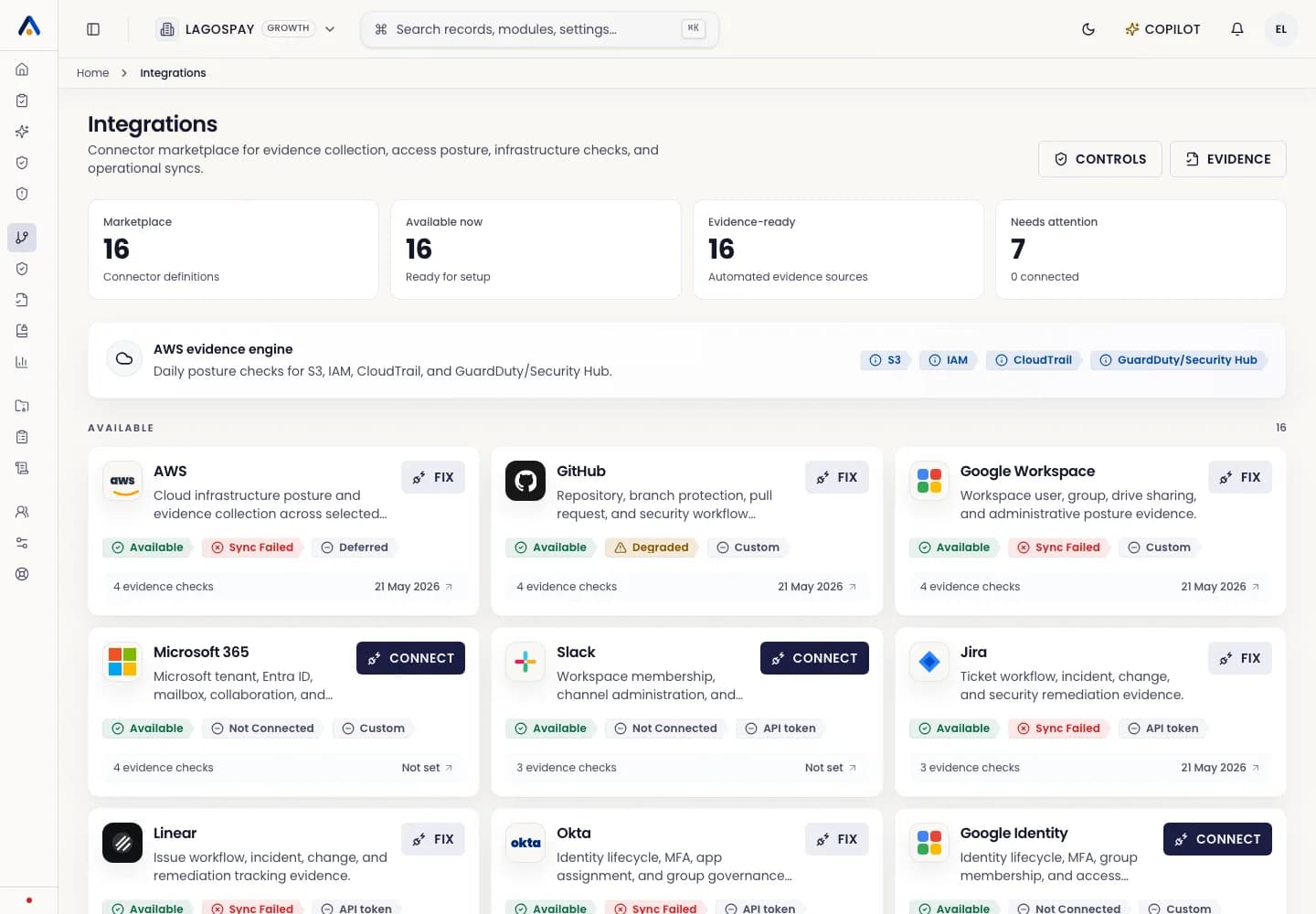Click FIX on the AWS card
This screenshot has width=1316, height=914.
(433, 477)
